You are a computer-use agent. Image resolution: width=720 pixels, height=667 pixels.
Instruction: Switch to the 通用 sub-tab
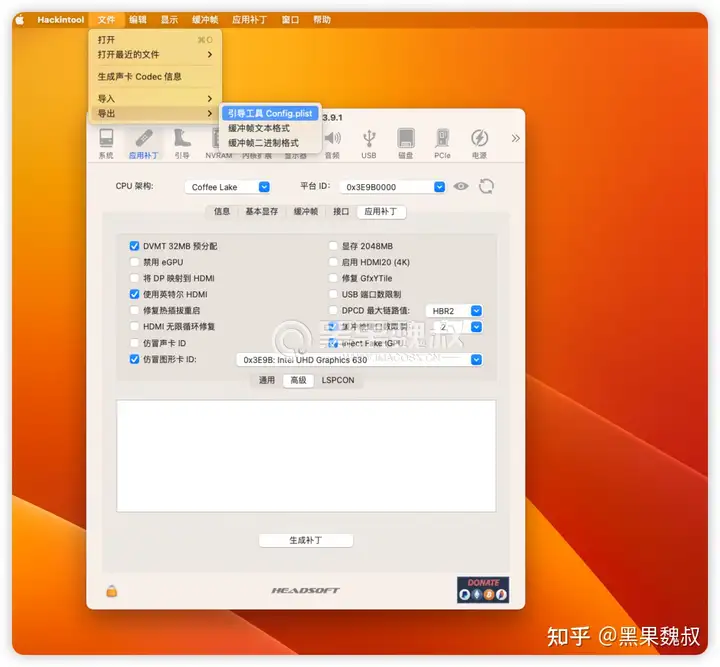pos(267,380)
